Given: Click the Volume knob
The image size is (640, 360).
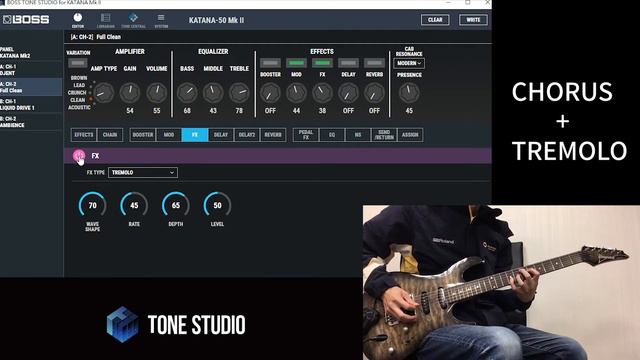Looking at the screenshot, I should (x=157, y=93).
